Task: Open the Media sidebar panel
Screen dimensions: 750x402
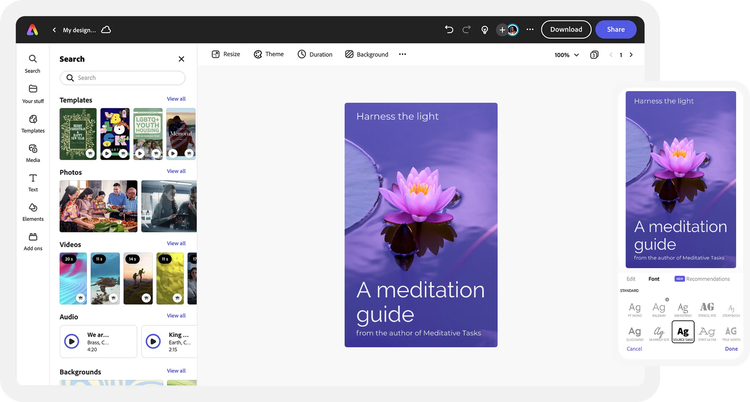Action: point(33,154)
